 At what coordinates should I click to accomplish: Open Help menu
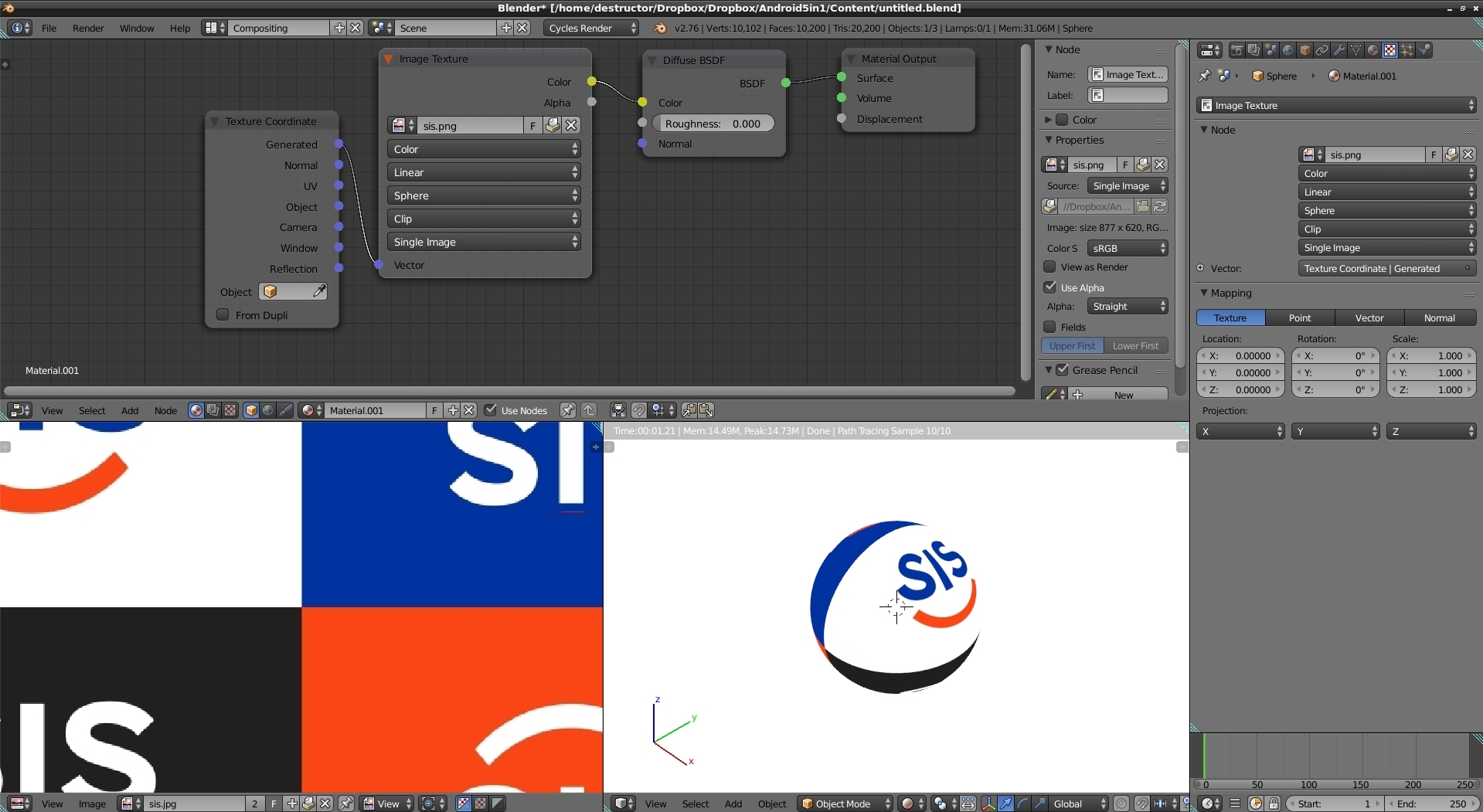180,28
